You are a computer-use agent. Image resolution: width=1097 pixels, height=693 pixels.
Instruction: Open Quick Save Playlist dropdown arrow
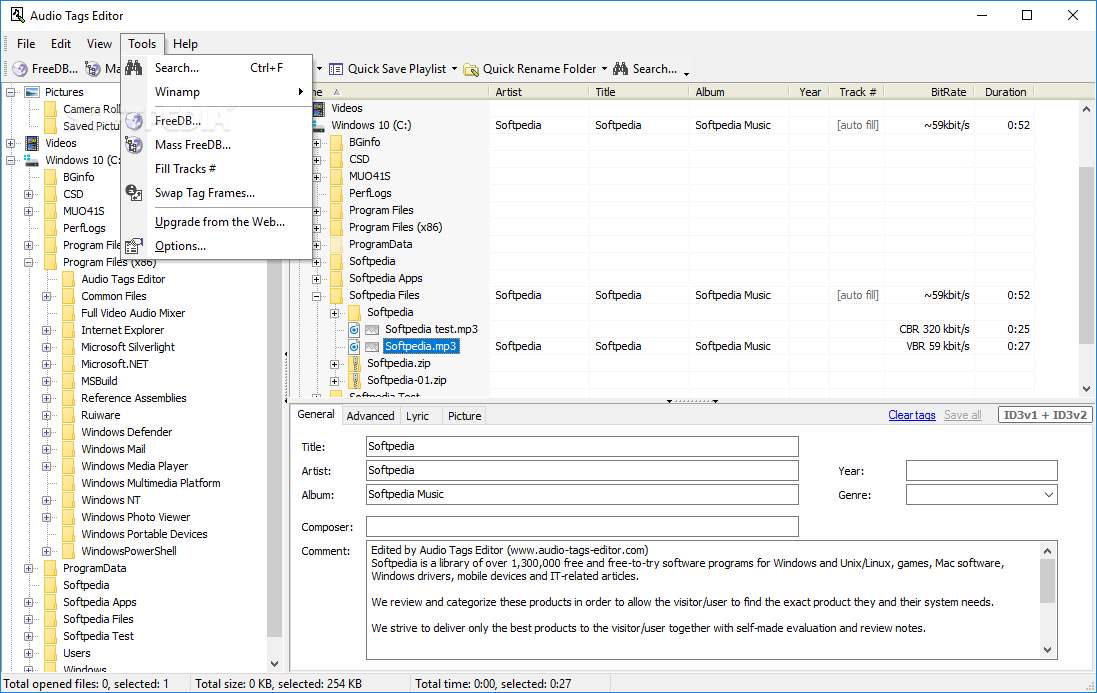454,69
